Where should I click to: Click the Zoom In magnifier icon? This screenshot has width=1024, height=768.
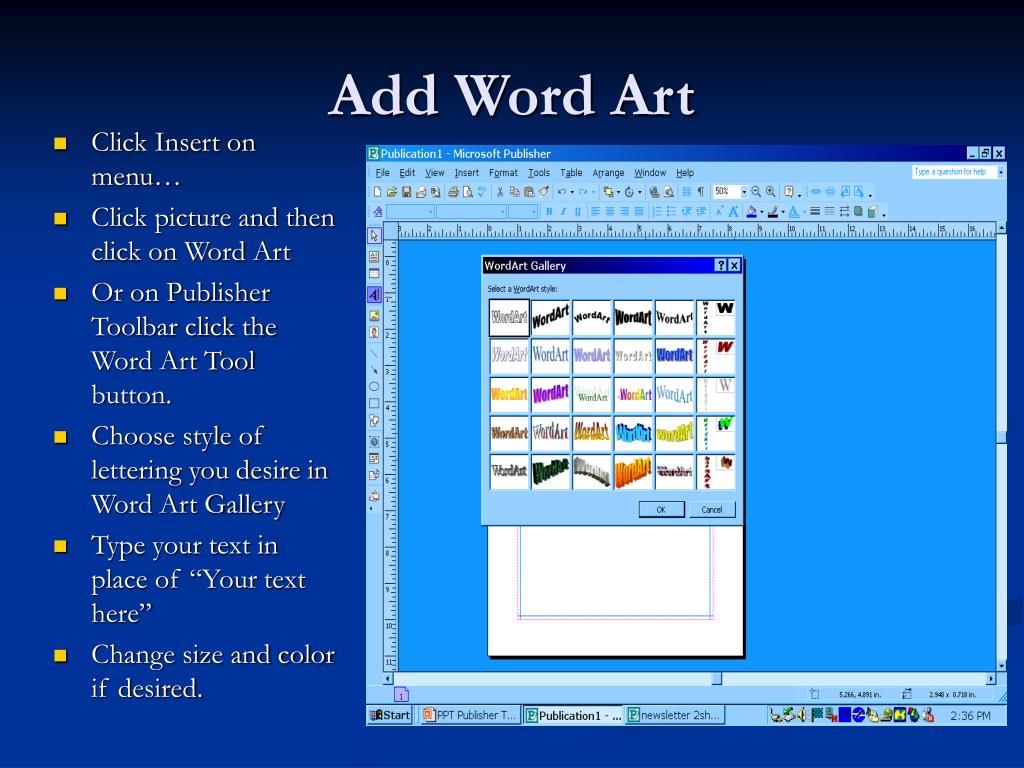pyautogui.click(x=771, y=191)
